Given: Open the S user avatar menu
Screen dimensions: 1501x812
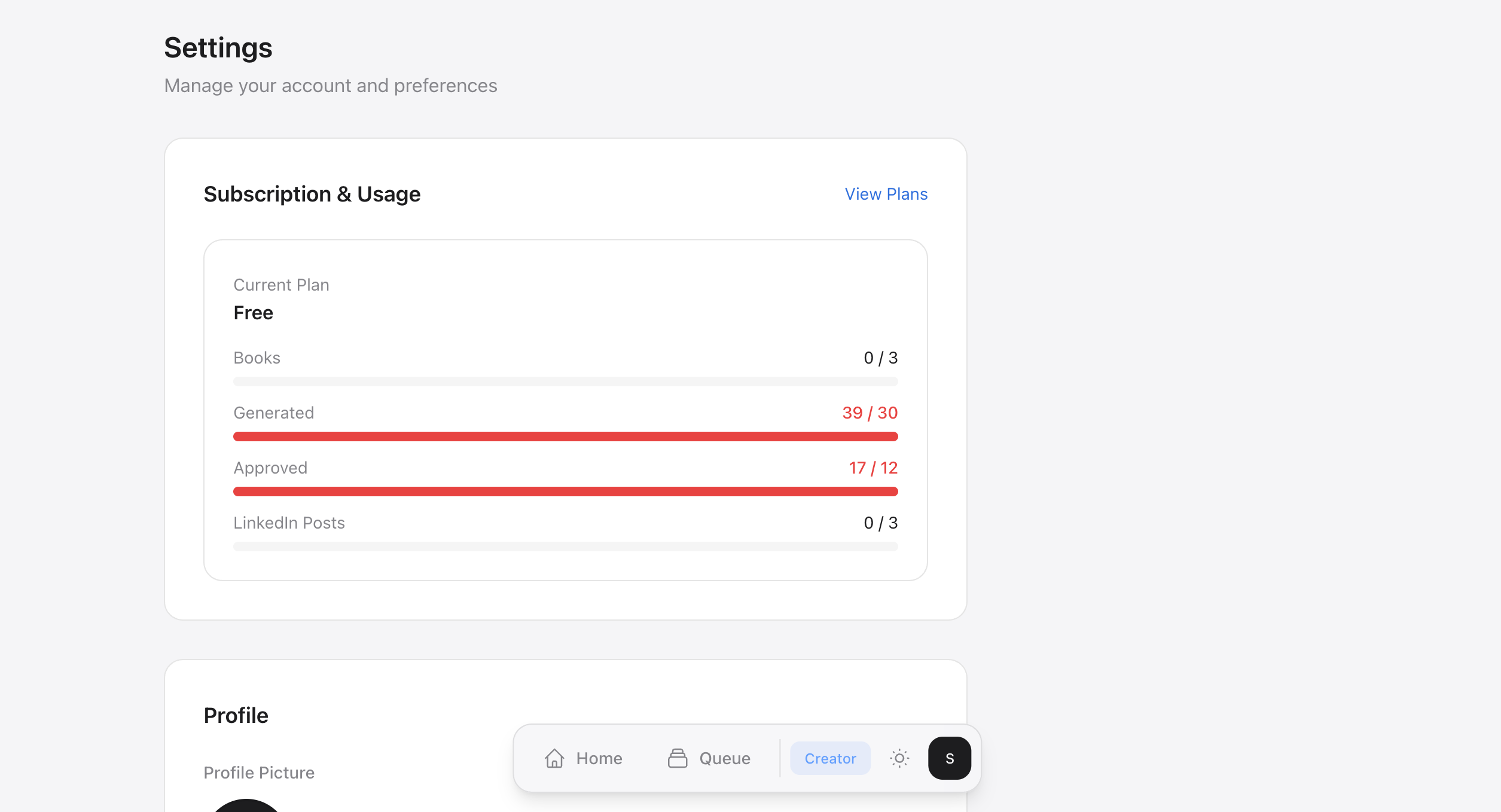Looking at the screenshot, I should tap(949, 758).
